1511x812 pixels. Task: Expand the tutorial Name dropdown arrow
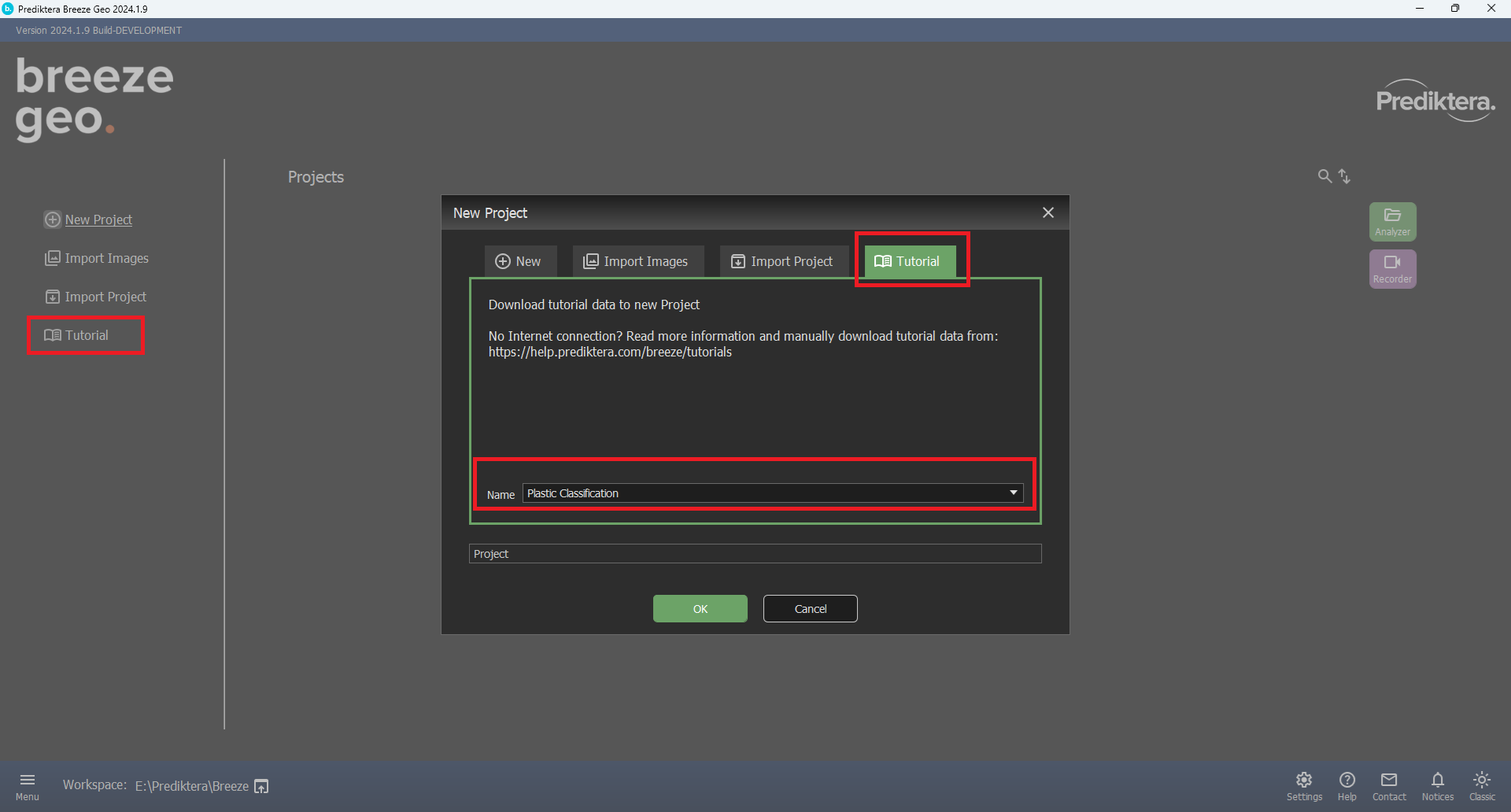[1013, 493]
